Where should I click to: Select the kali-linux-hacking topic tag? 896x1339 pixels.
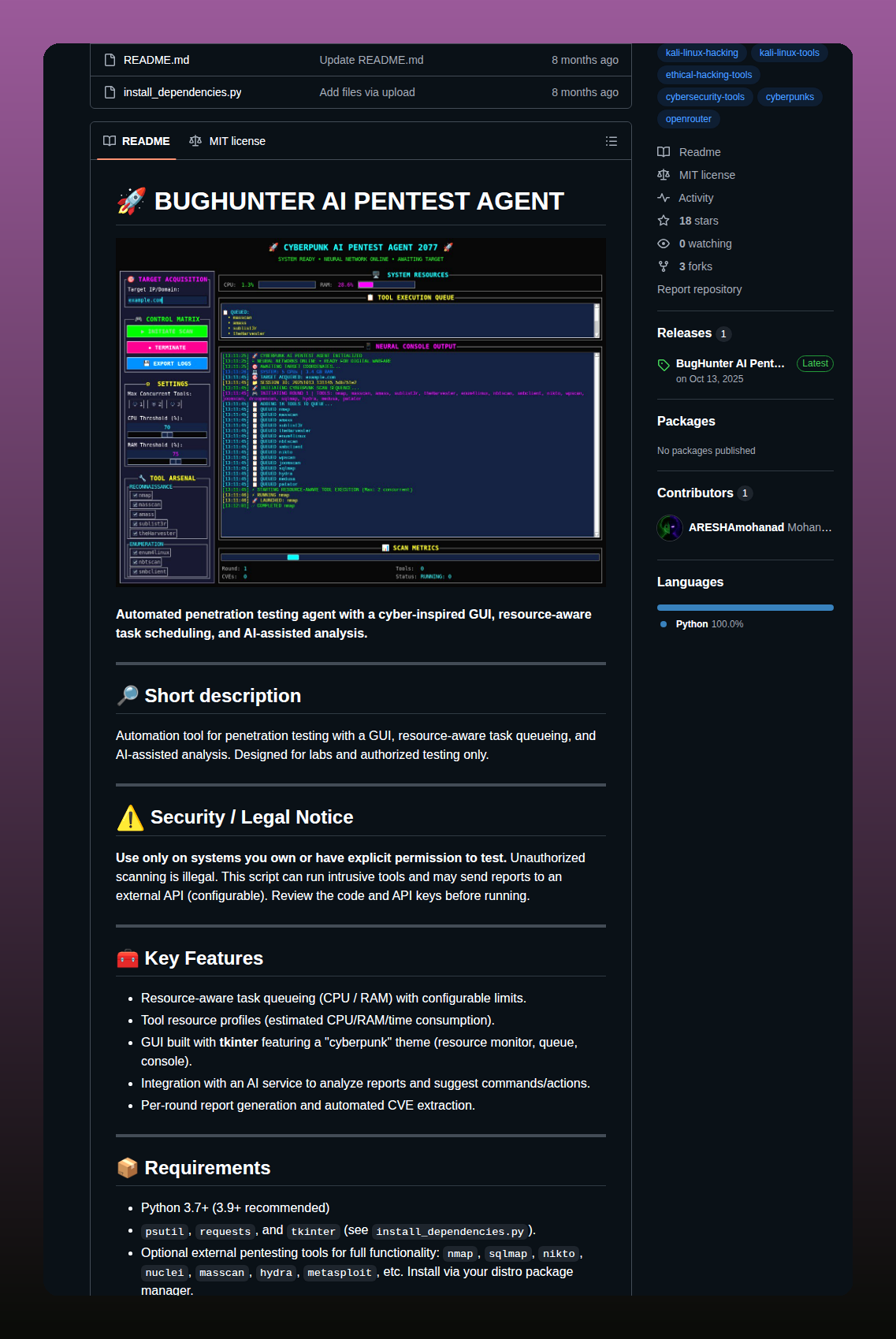tap(701, 53)
